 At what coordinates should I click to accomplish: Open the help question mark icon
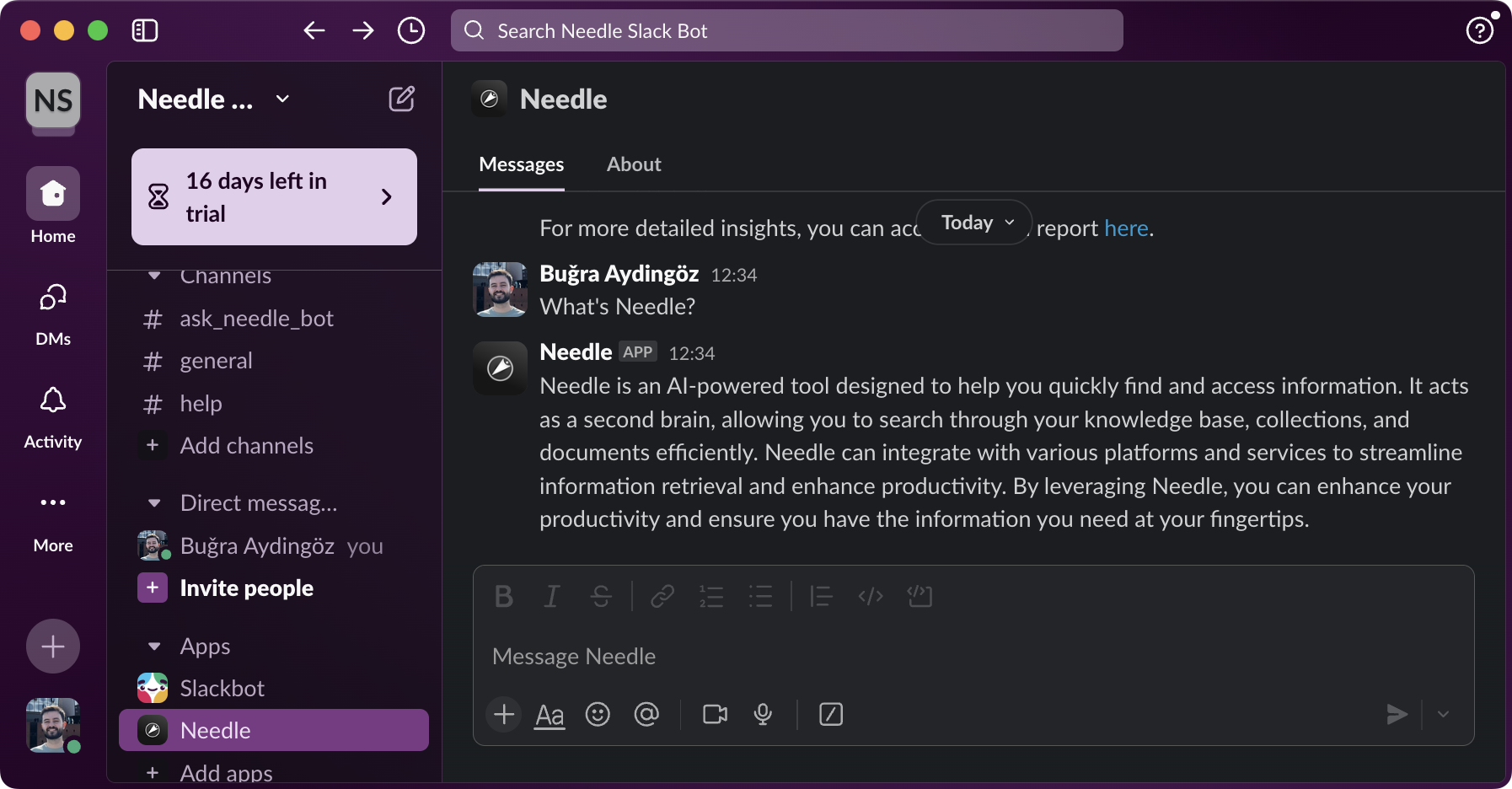[1480, 31]
